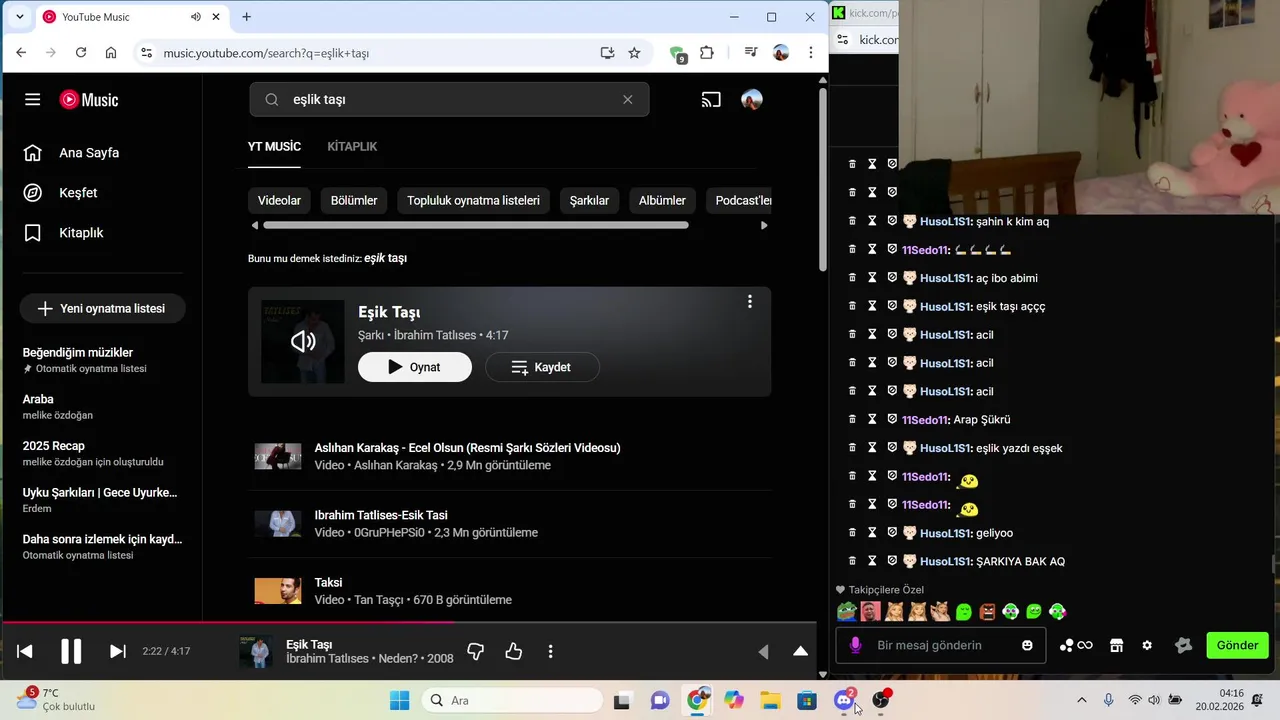Open Kick chat settings gear
Viewport: 1280px width, 720px height.
[x=1147, y=646]
